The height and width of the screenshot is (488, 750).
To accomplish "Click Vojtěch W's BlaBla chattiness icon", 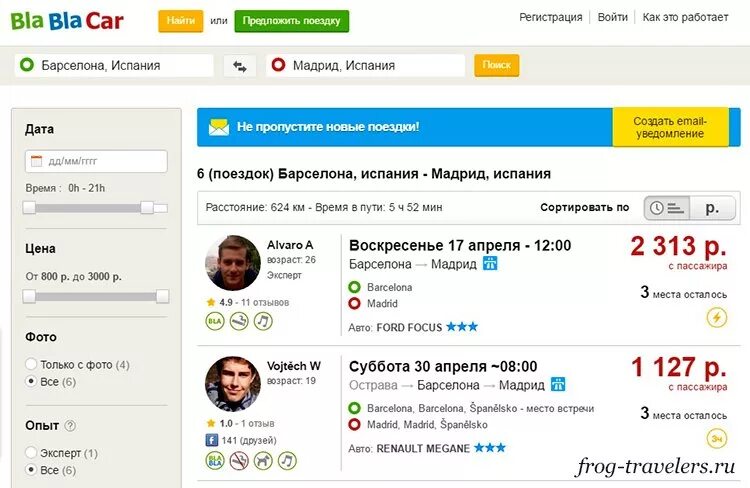I will pyautogui.click(x=215, y=461).
